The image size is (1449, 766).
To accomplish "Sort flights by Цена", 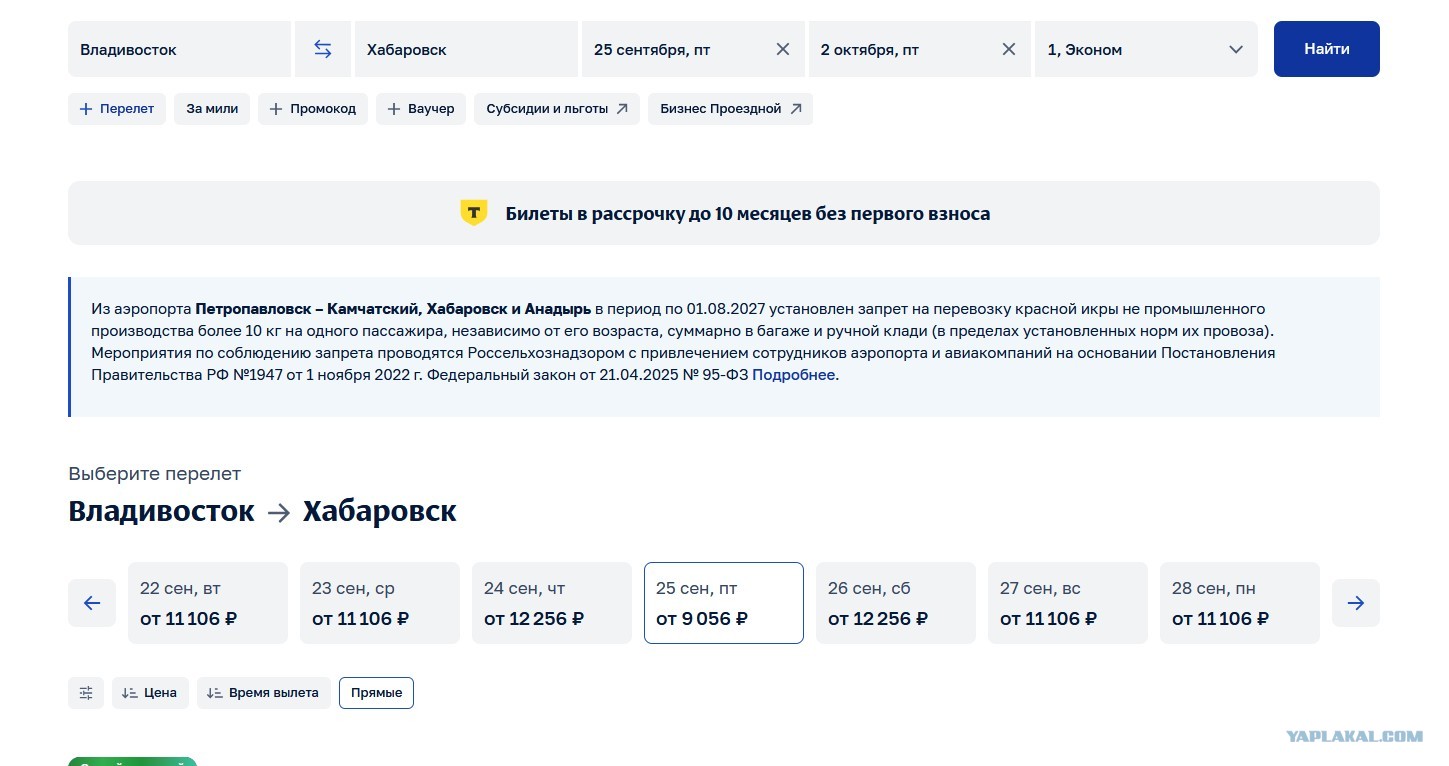I will point(150,693).
